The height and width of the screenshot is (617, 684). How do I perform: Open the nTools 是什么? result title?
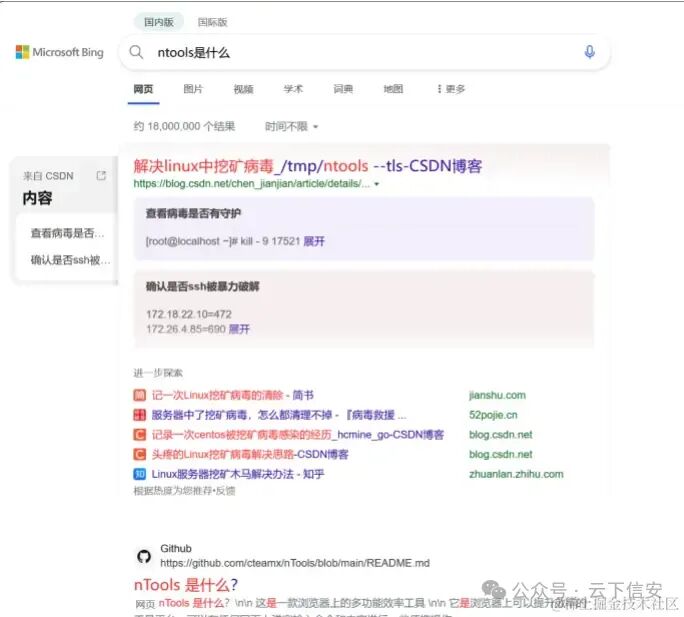186,585
